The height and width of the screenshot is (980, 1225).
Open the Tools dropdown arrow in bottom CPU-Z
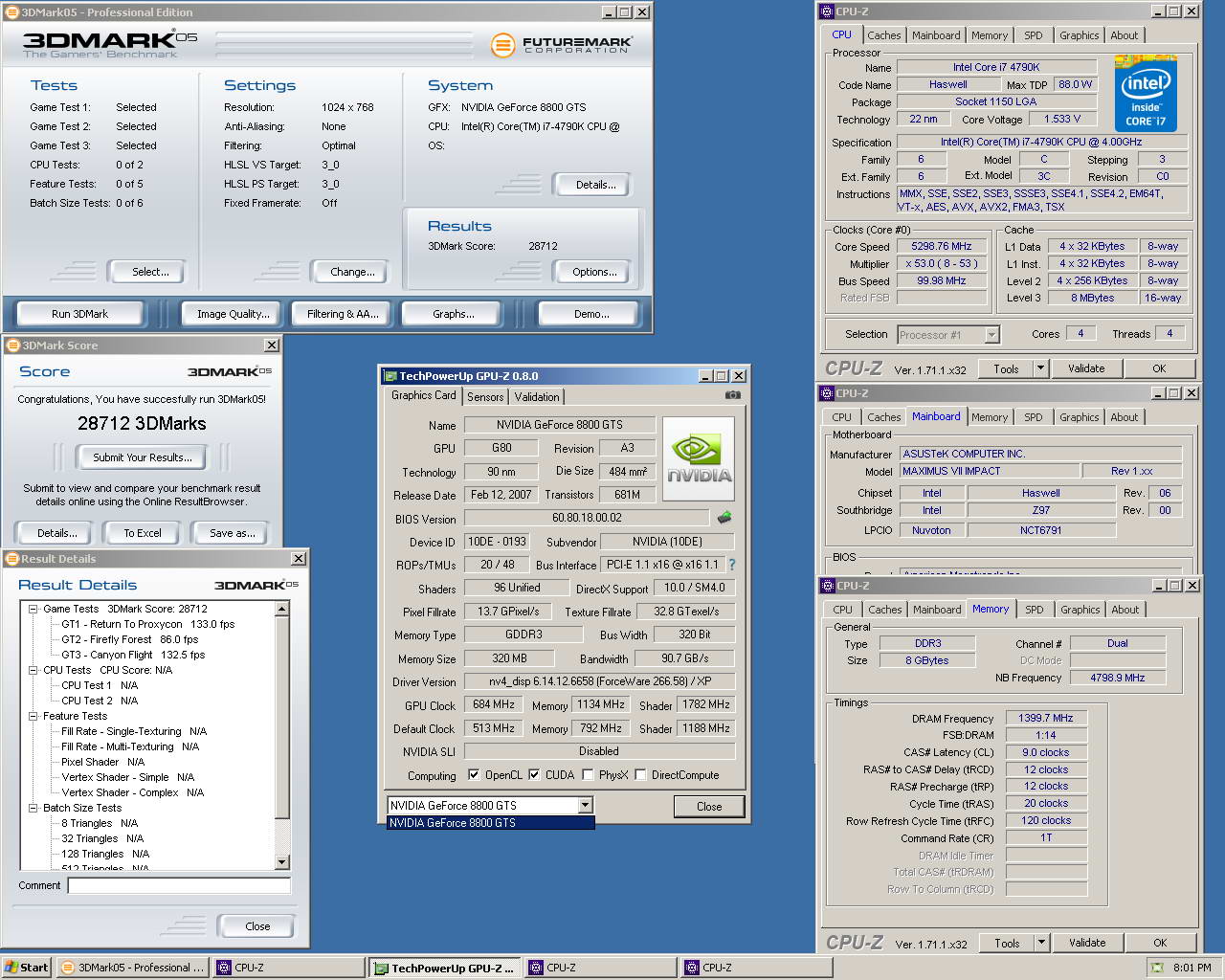1042,943
